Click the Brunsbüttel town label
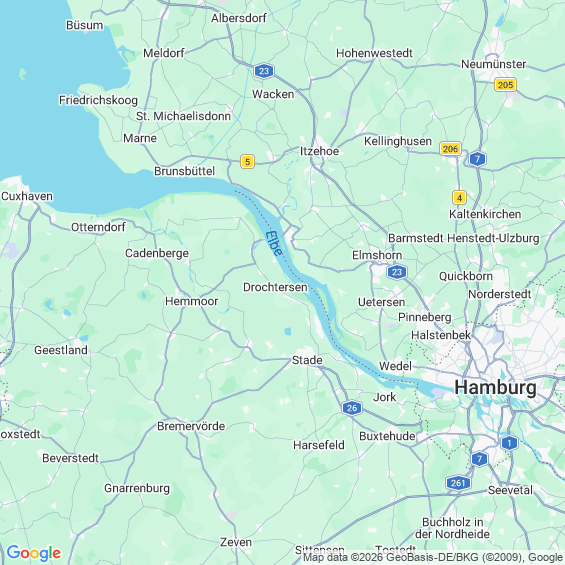Screen dimensions: 565x565 (x=184, y=171)
